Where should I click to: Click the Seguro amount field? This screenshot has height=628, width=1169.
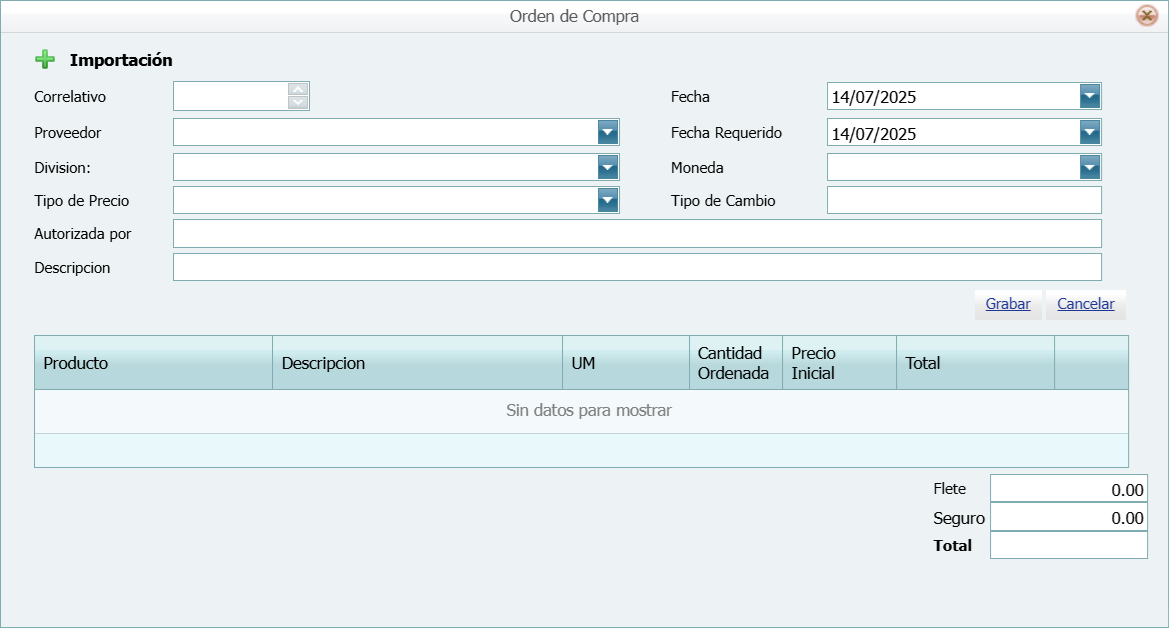pos(1068,518)
